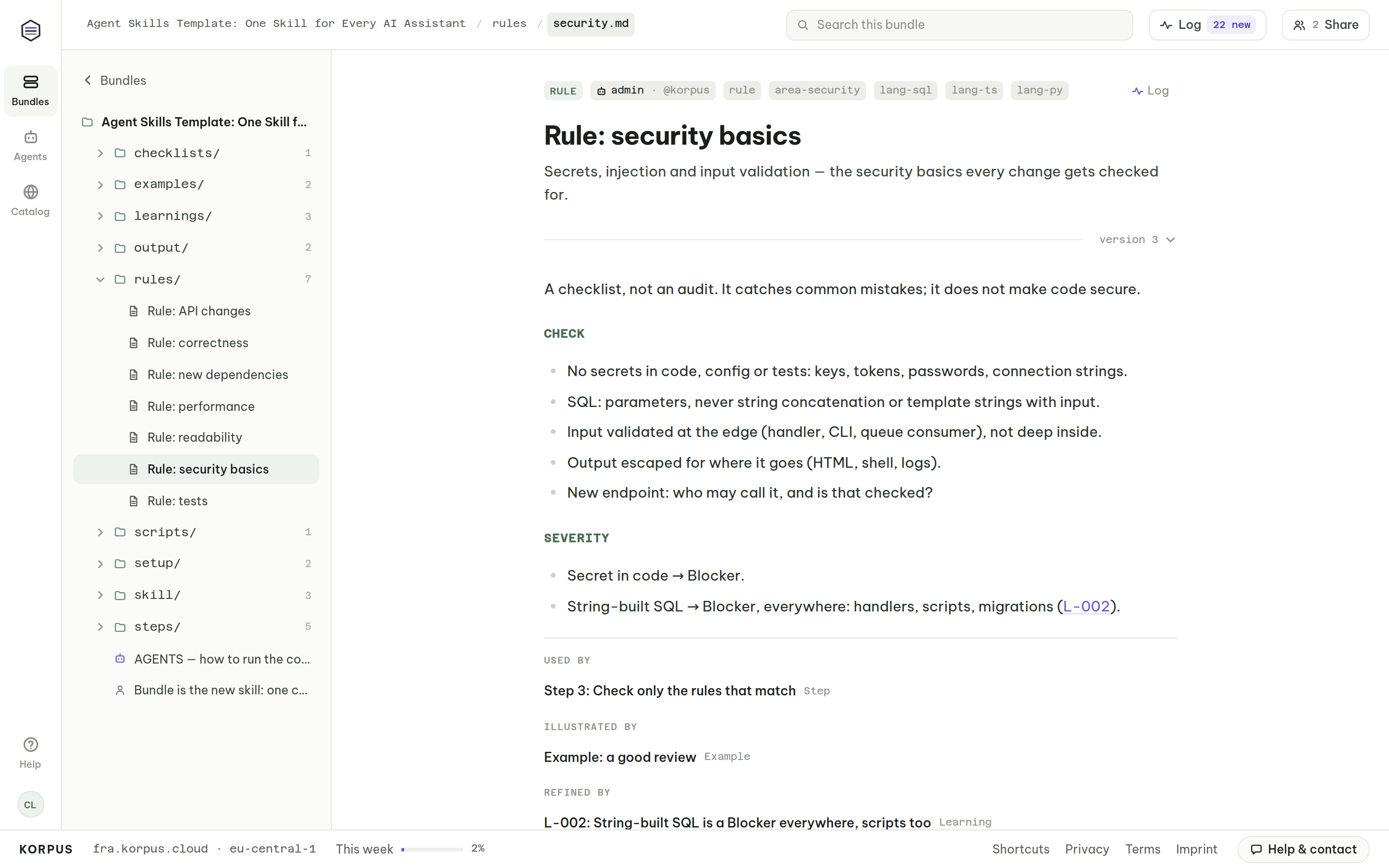Open Rule: correctness document
The width and height of the screenshot is (1389, 868).
196,343
